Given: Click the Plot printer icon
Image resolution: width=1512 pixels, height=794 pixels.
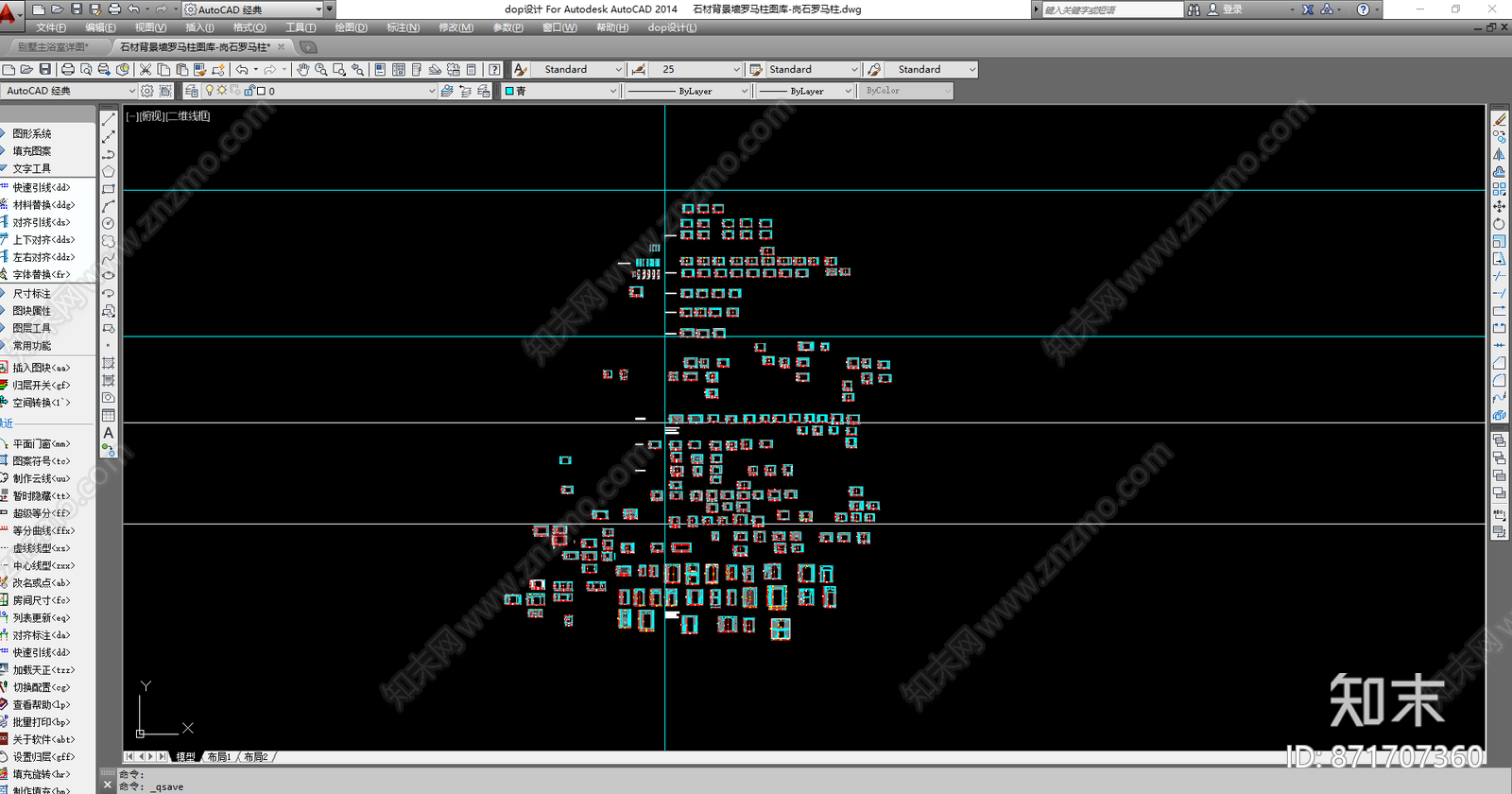Looking at the screenshot, I should point(68,70).
